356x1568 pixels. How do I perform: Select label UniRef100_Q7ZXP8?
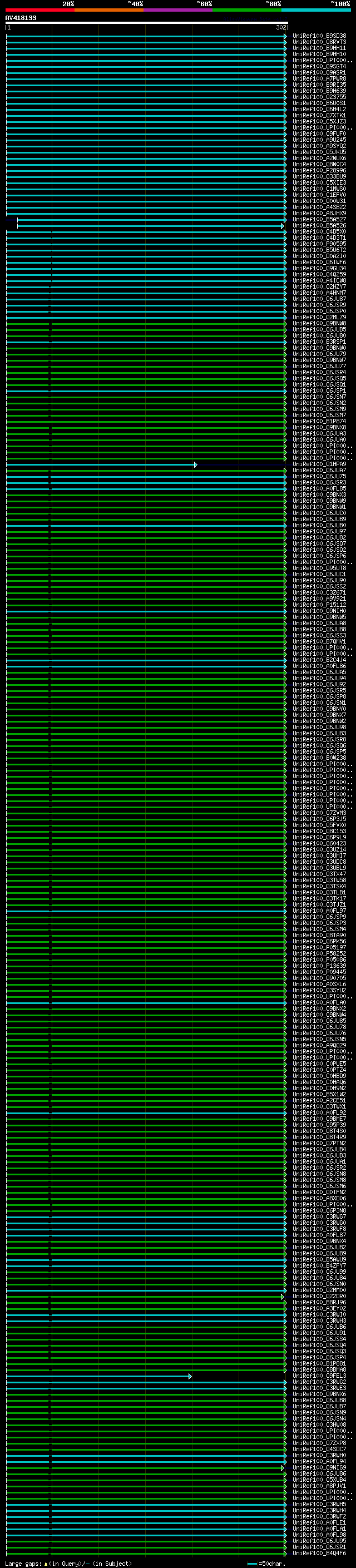pos(319,1443)
